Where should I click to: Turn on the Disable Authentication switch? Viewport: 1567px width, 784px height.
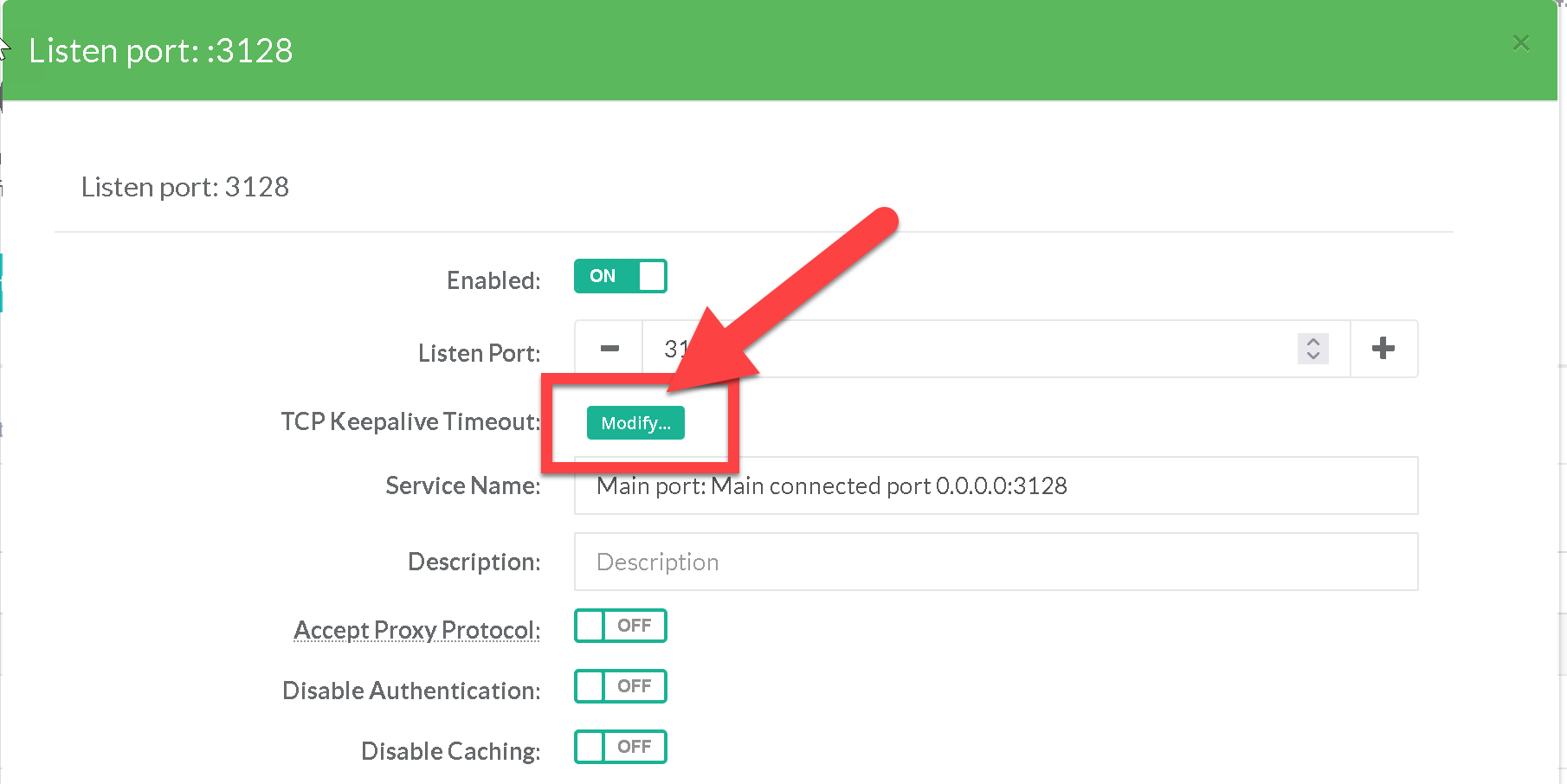(620, 686)
